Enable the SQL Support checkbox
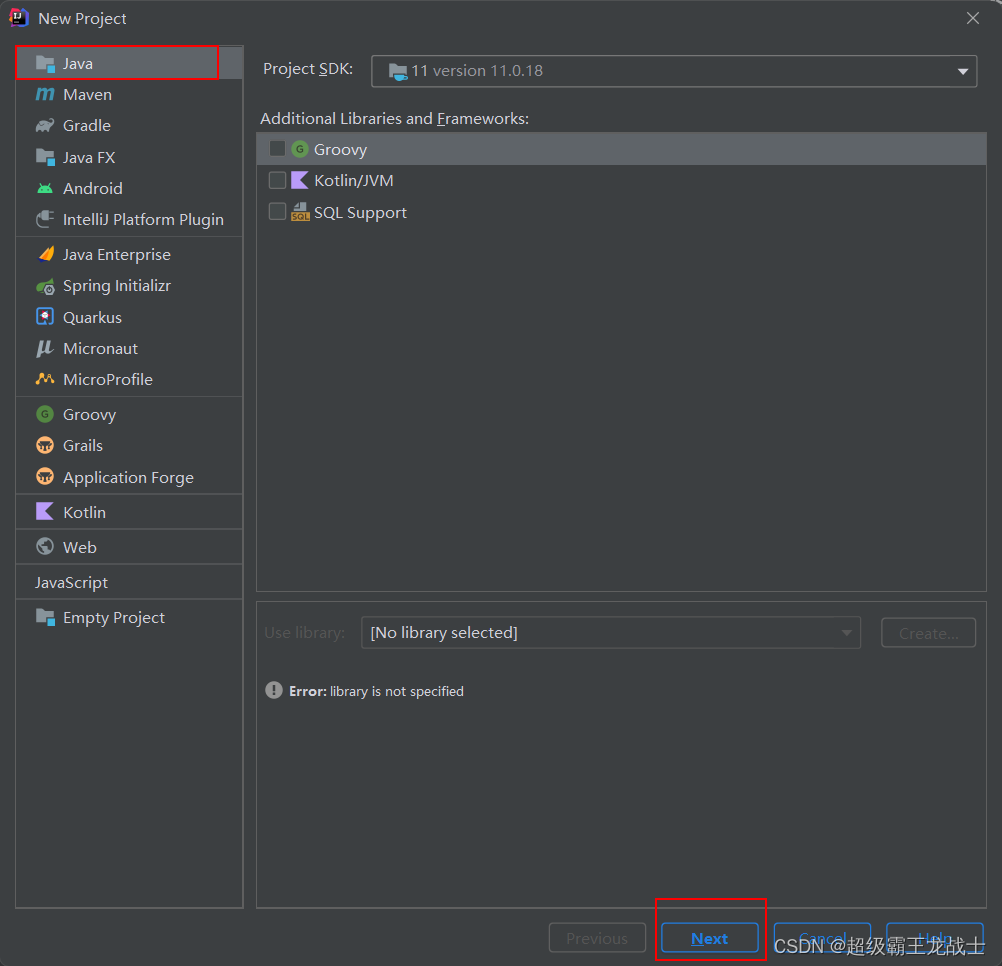 (277, 211)
